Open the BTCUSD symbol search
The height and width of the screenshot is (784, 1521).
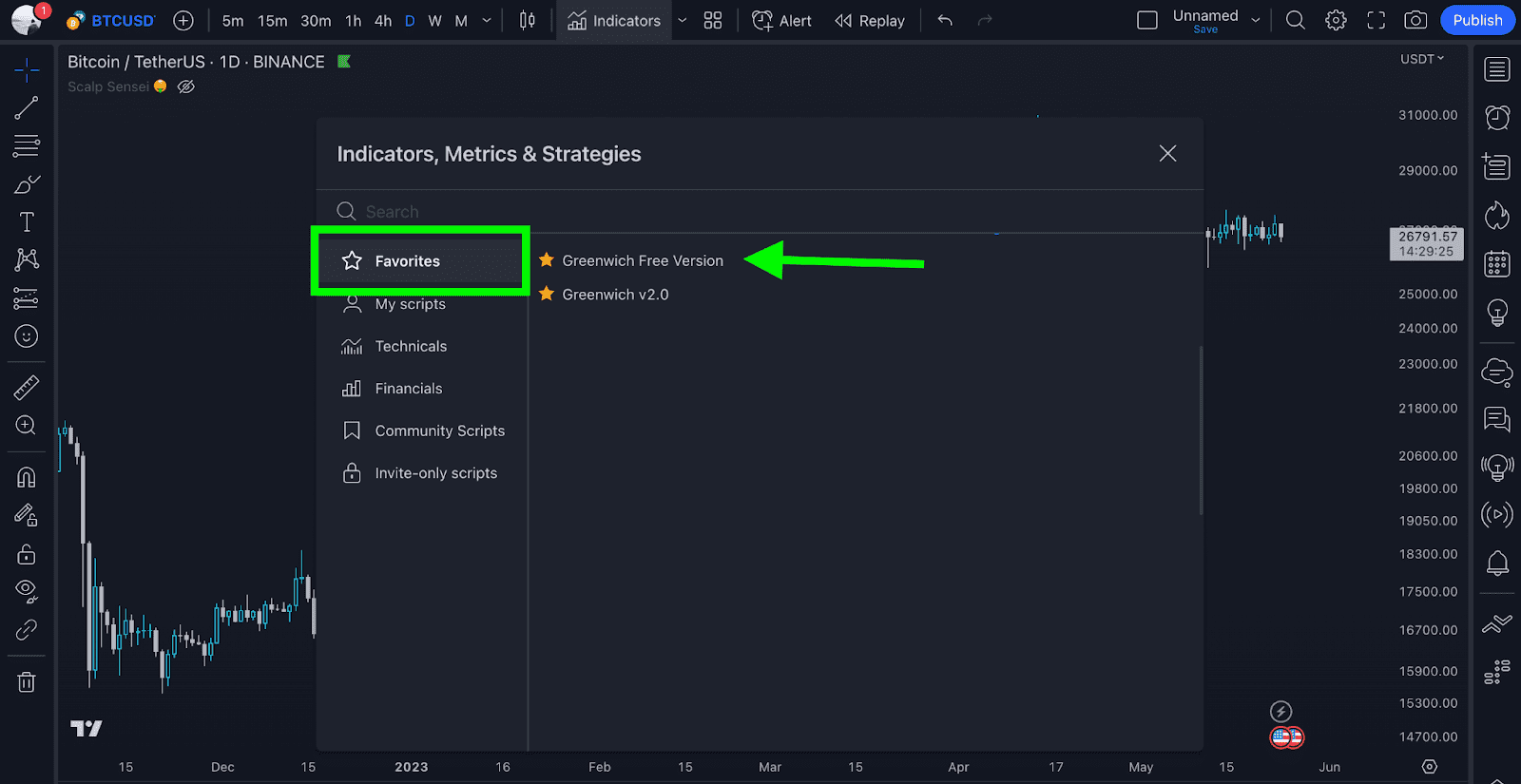pyautogui.click(x=111, y=20)
